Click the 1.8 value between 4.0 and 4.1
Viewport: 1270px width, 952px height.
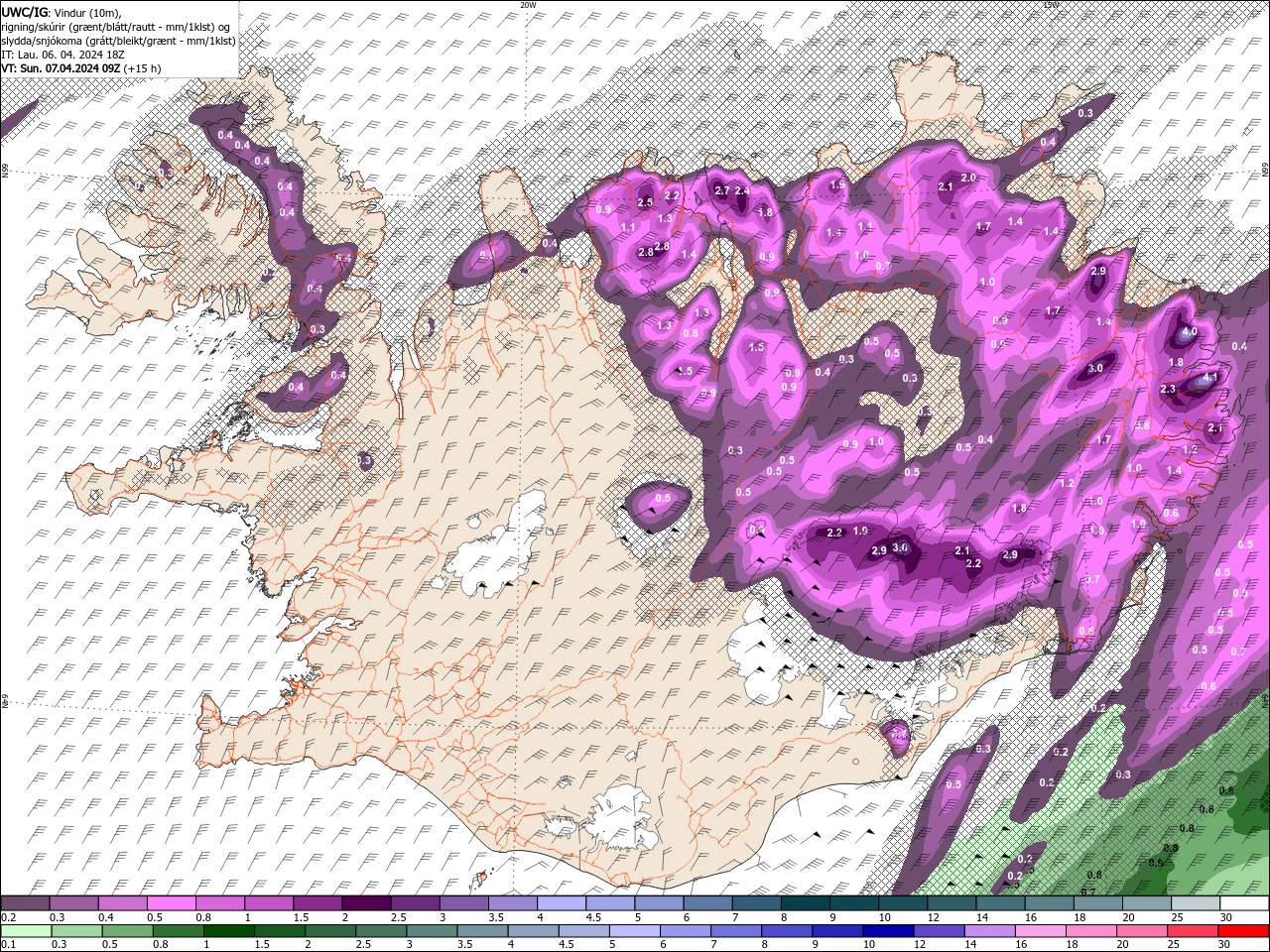point(1176,363)
